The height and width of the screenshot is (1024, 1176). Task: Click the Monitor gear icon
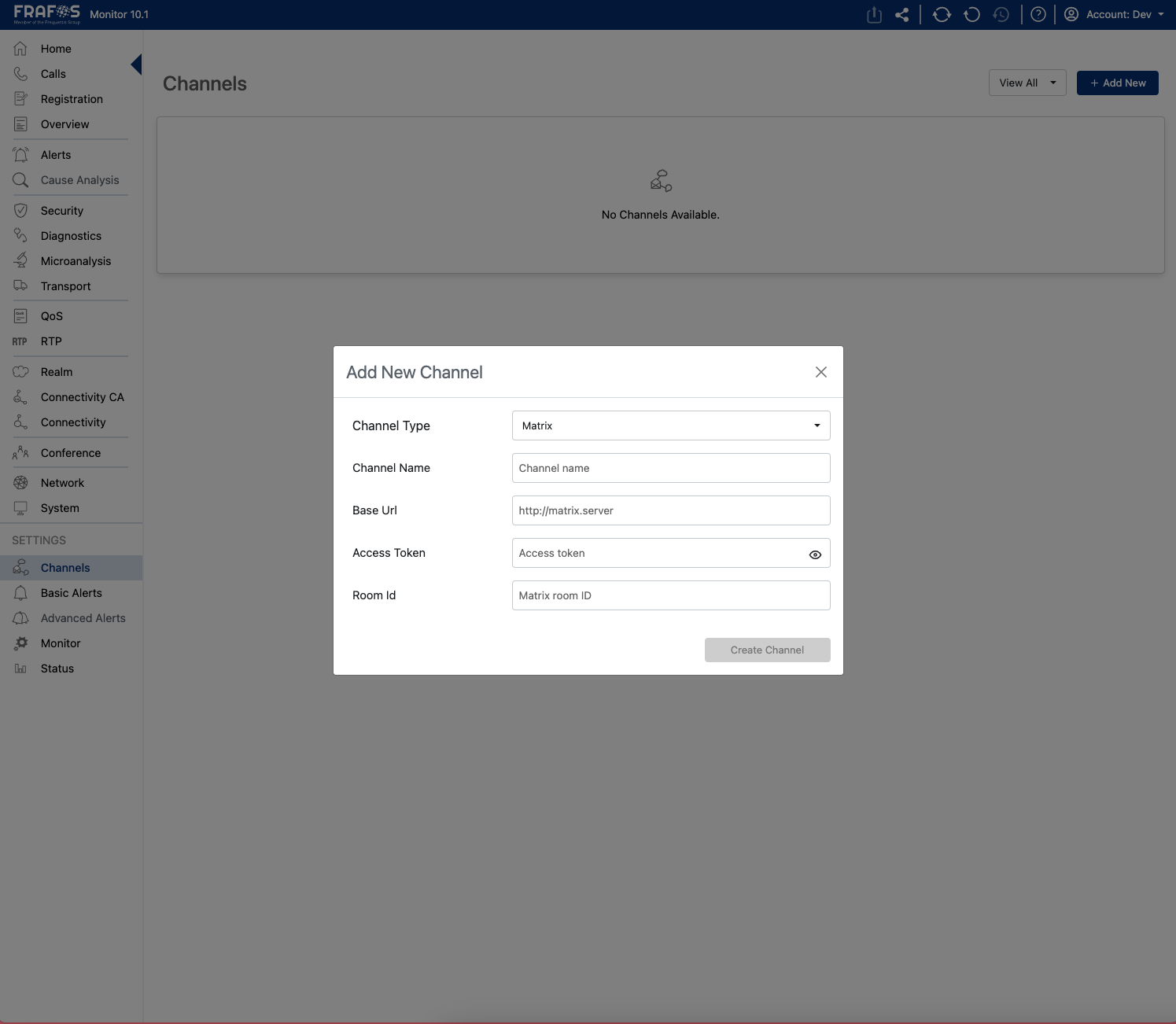21,643
